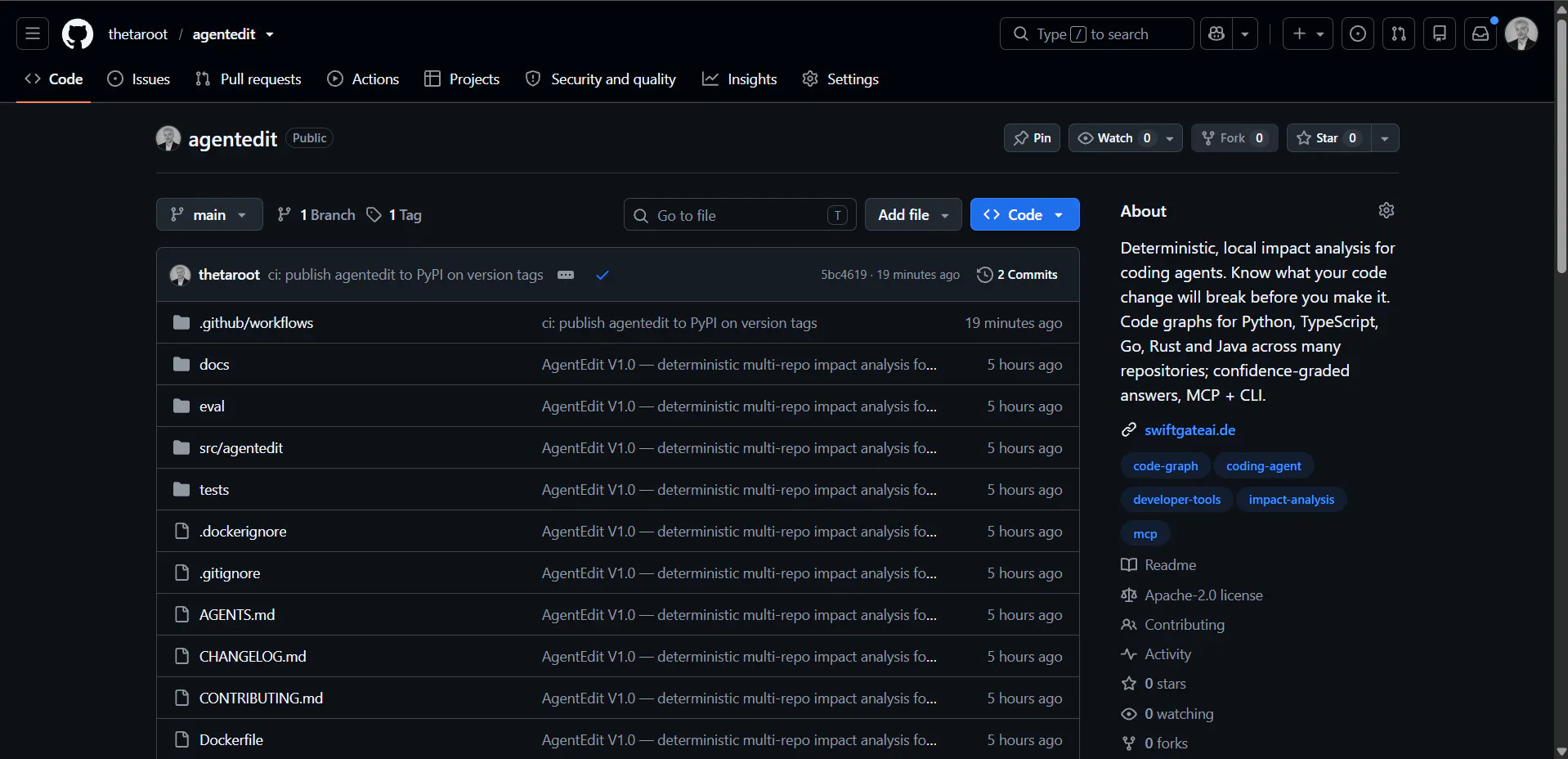Open the hamburger navigation menu

click(33, 34)
